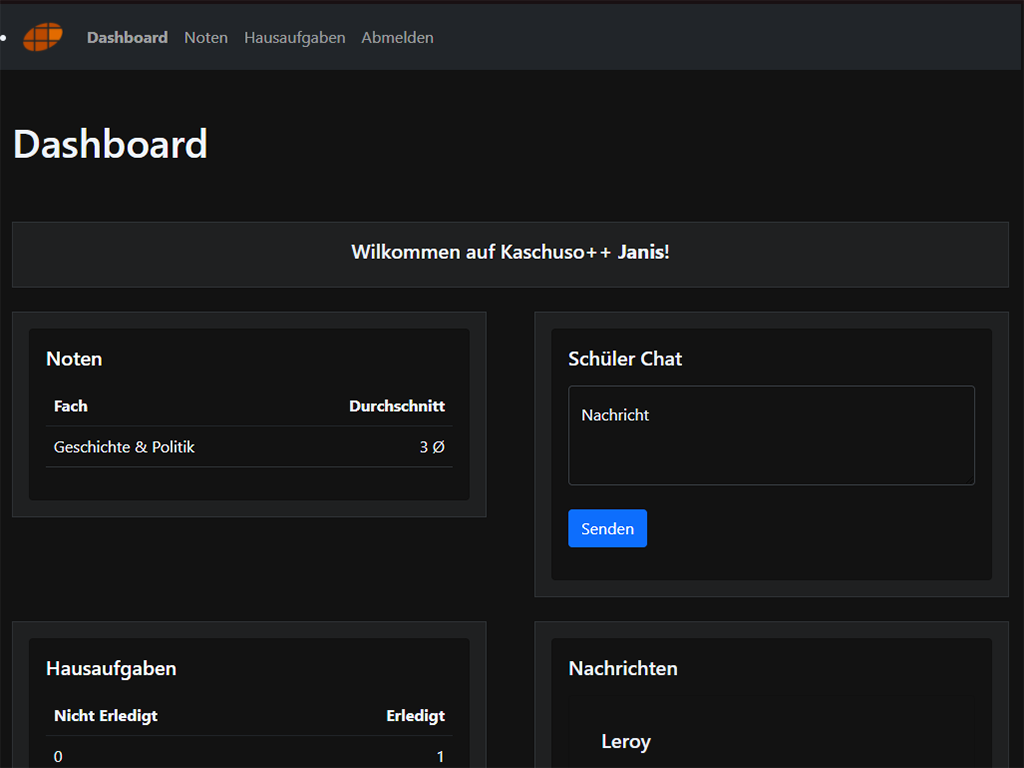Open Hausaufgaben from the top navigation
The image size is (1024, 768).
pos(294,38)
